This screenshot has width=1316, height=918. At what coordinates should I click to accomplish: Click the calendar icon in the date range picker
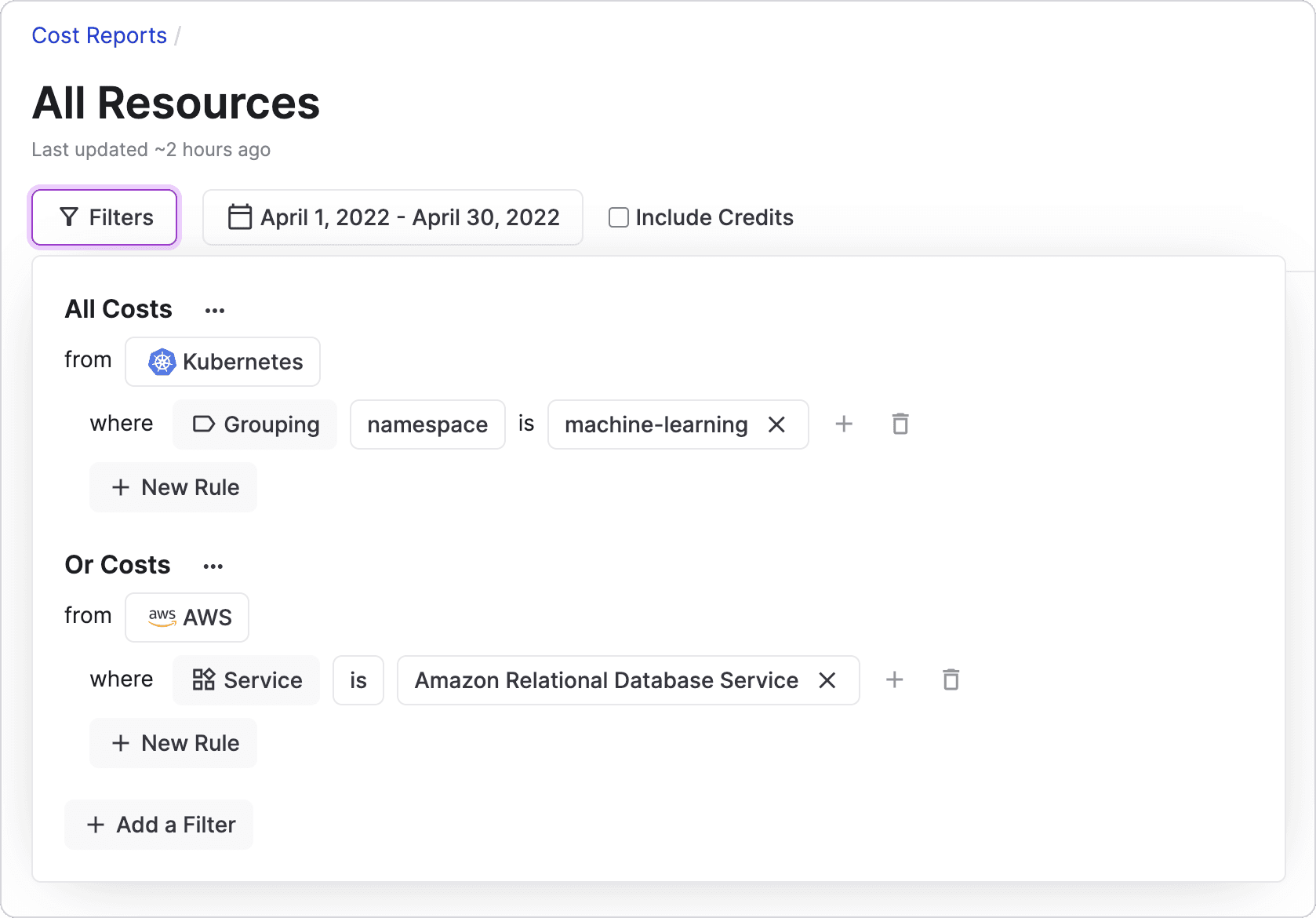click(238, 217)
